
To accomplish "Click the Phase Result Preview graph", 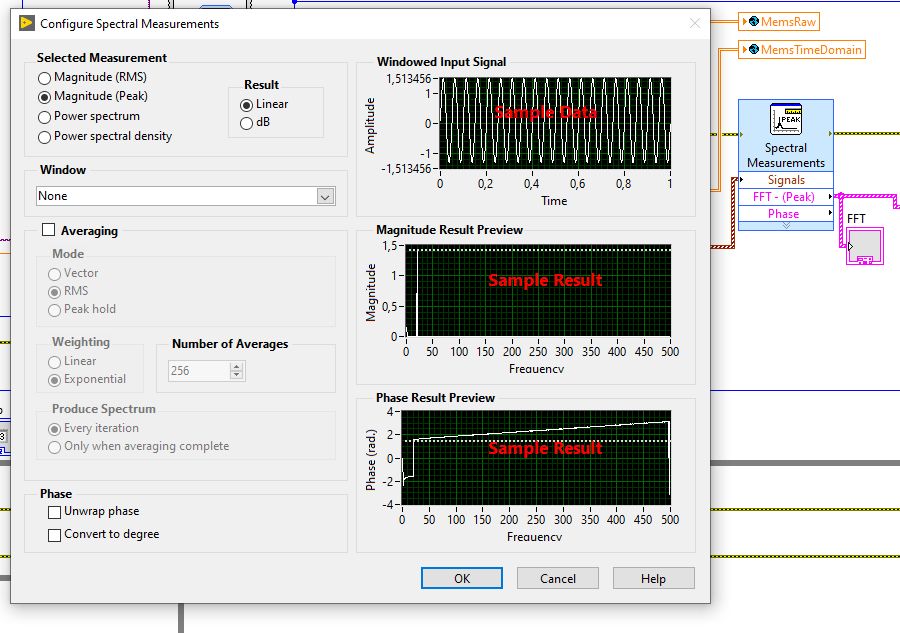I will pos(536,457).
